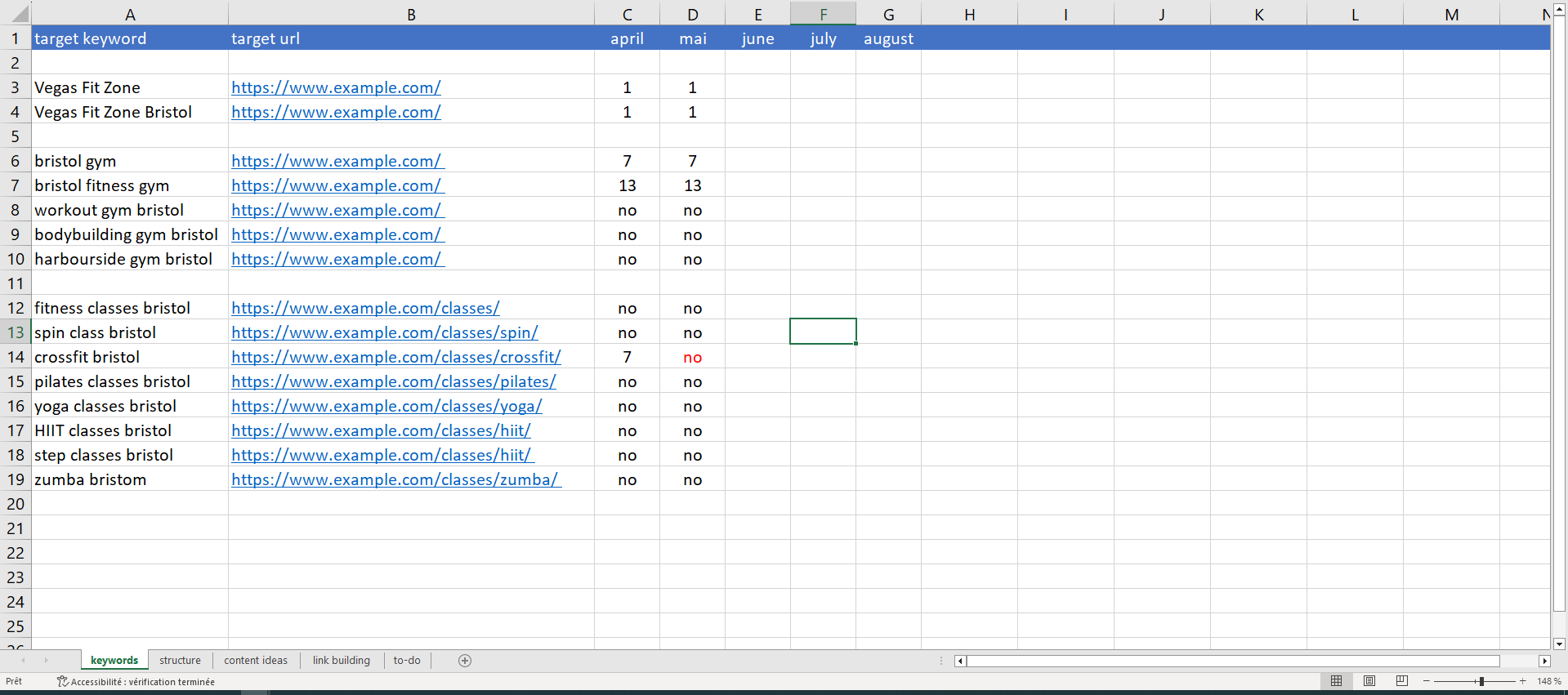Switch to Page Break Preview view
The height and width of the screenshot is (695, 1568).
pos(1402,681)
